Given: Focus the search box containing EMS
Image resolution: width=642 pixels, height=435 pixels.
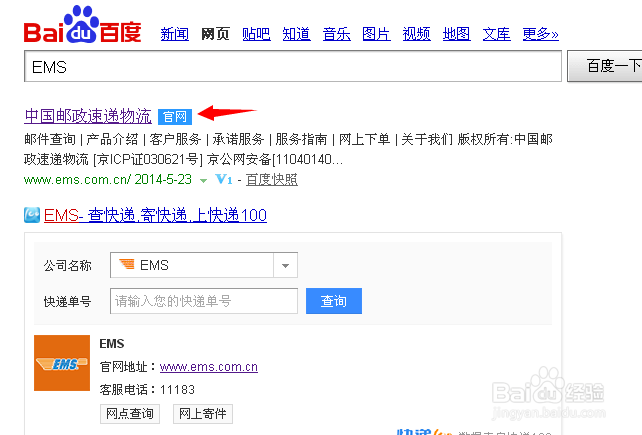Looking at the screenshot, I should [293, 66].
